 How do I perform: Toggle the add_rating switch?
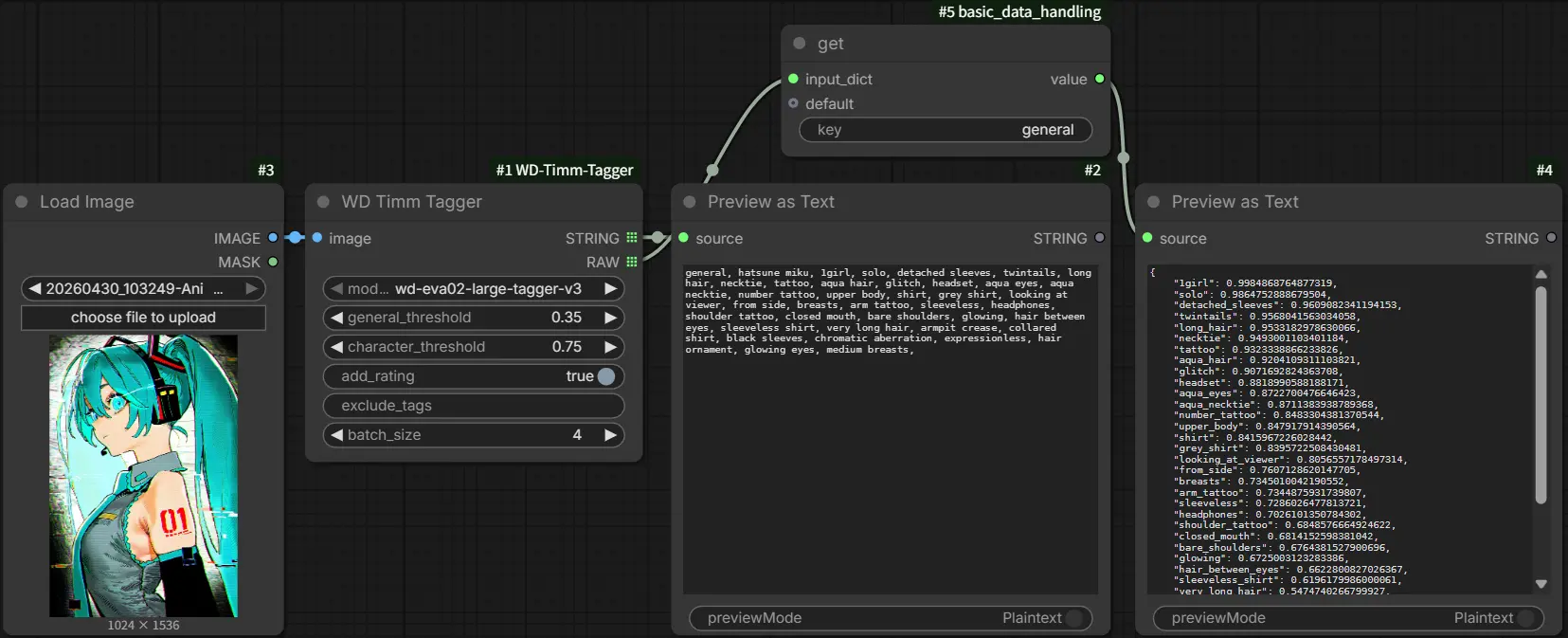pos(606,376)
